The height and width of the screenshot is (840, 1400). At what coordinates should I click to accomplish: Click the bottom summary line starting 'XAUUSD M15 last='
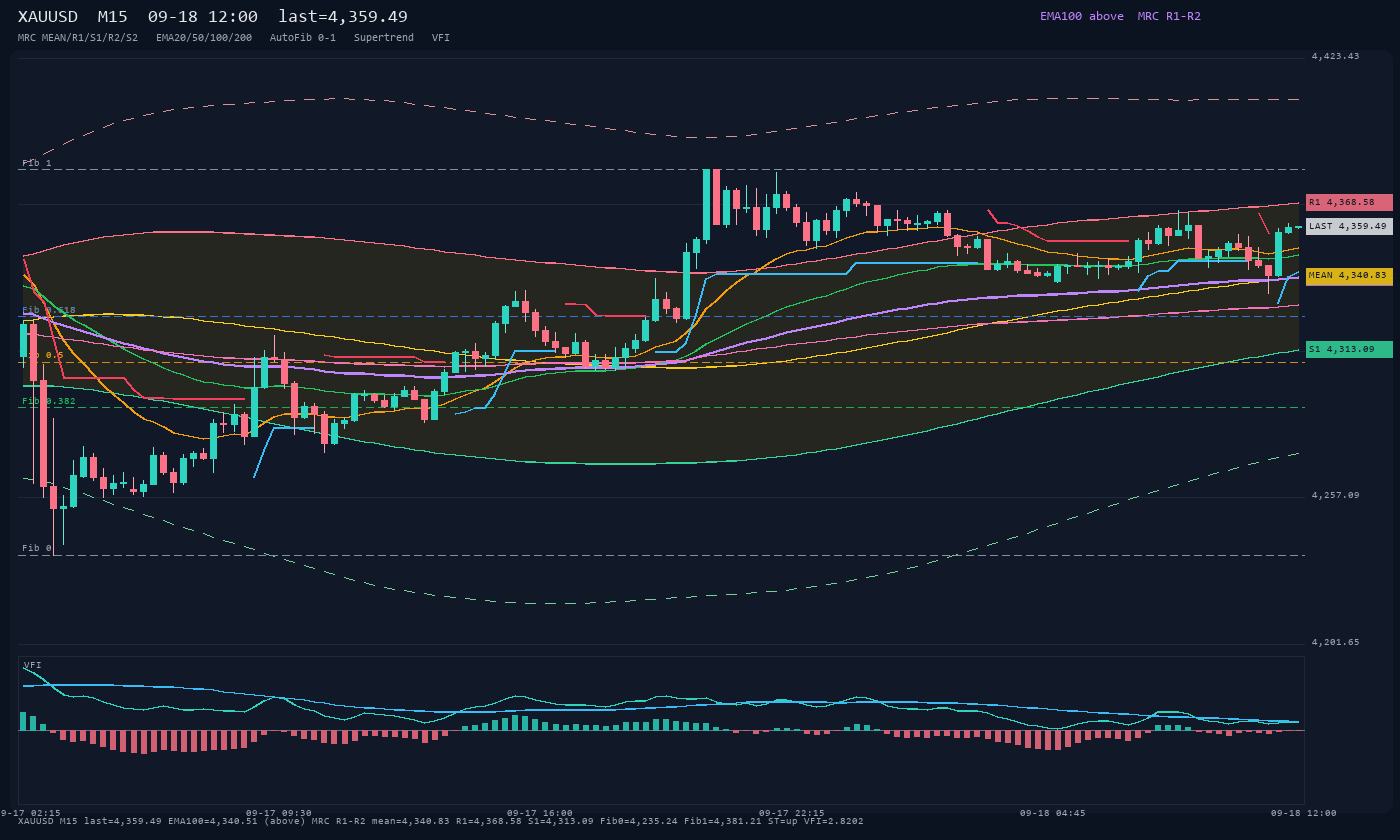(441, 821)
